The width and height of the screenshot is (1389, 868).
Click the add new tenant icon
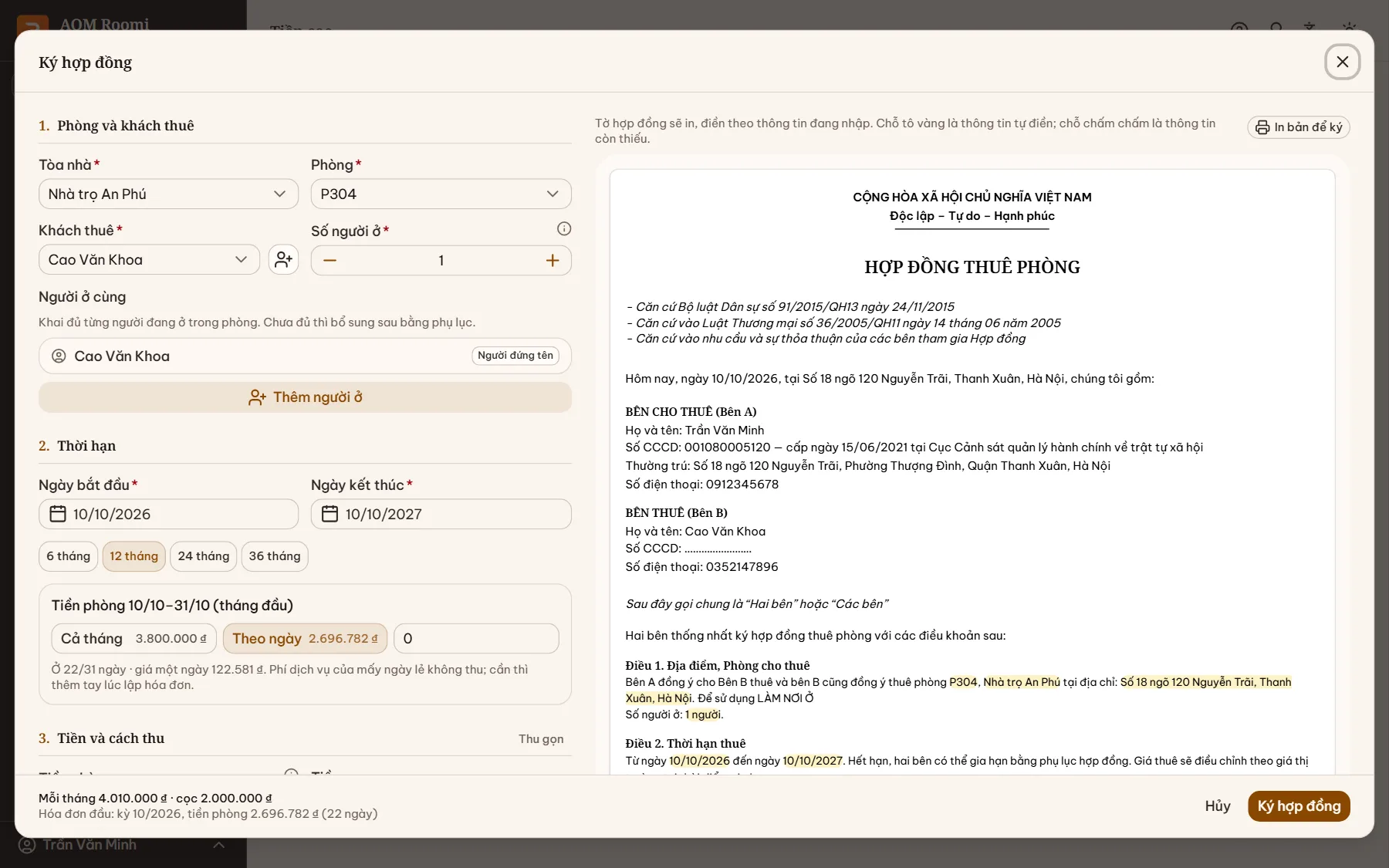283,260
